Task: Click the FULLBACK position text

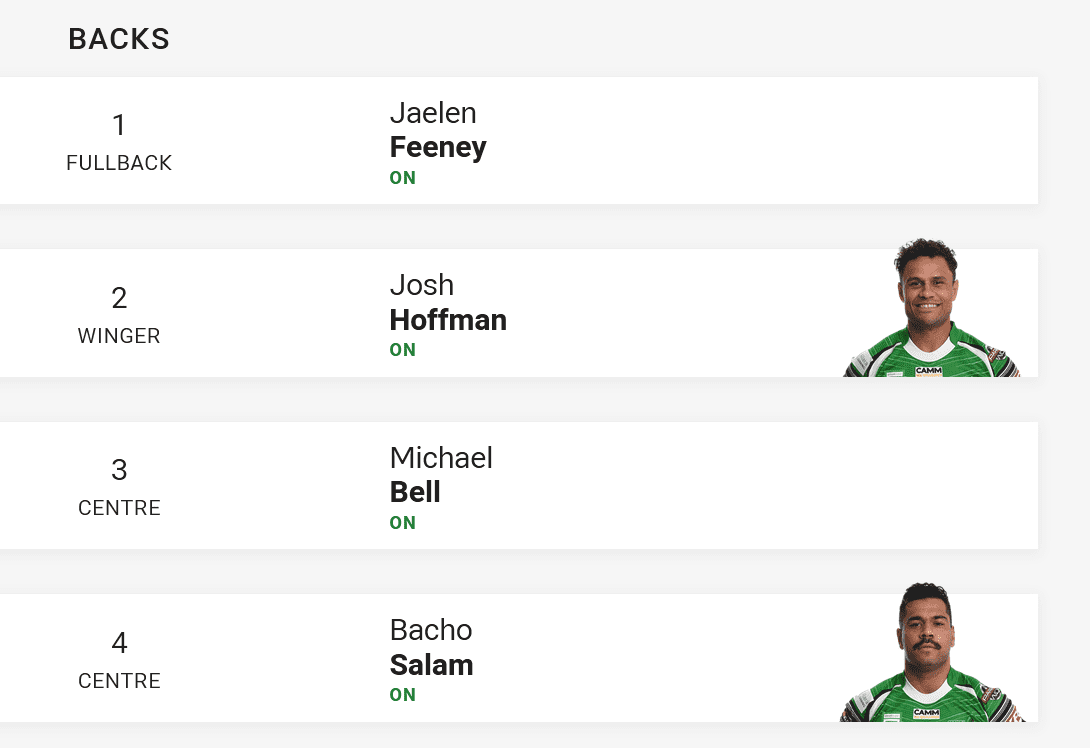Action: coord(119,163)
